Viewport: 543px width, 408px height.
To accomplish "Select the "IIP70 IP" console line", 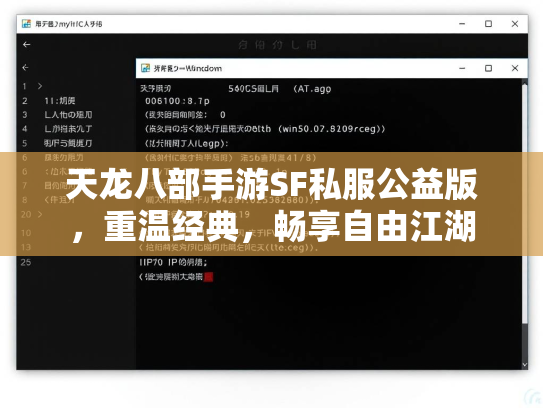I will point(173,263).
